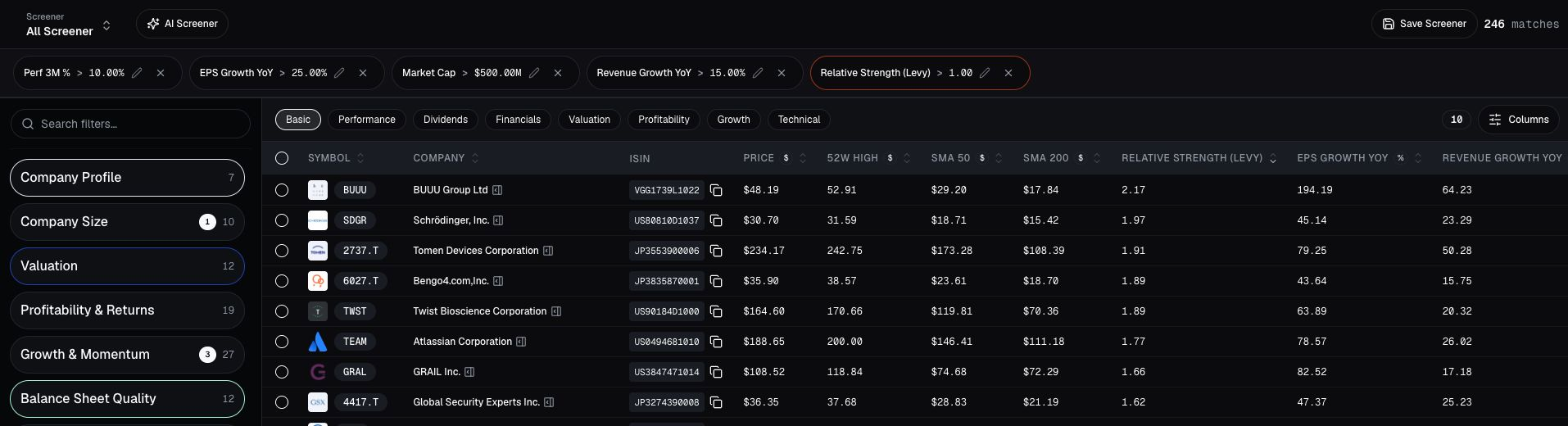Screen dimensions: 1568x426
Task: Switch to the Profitability tab
Action: click(664, 120)
